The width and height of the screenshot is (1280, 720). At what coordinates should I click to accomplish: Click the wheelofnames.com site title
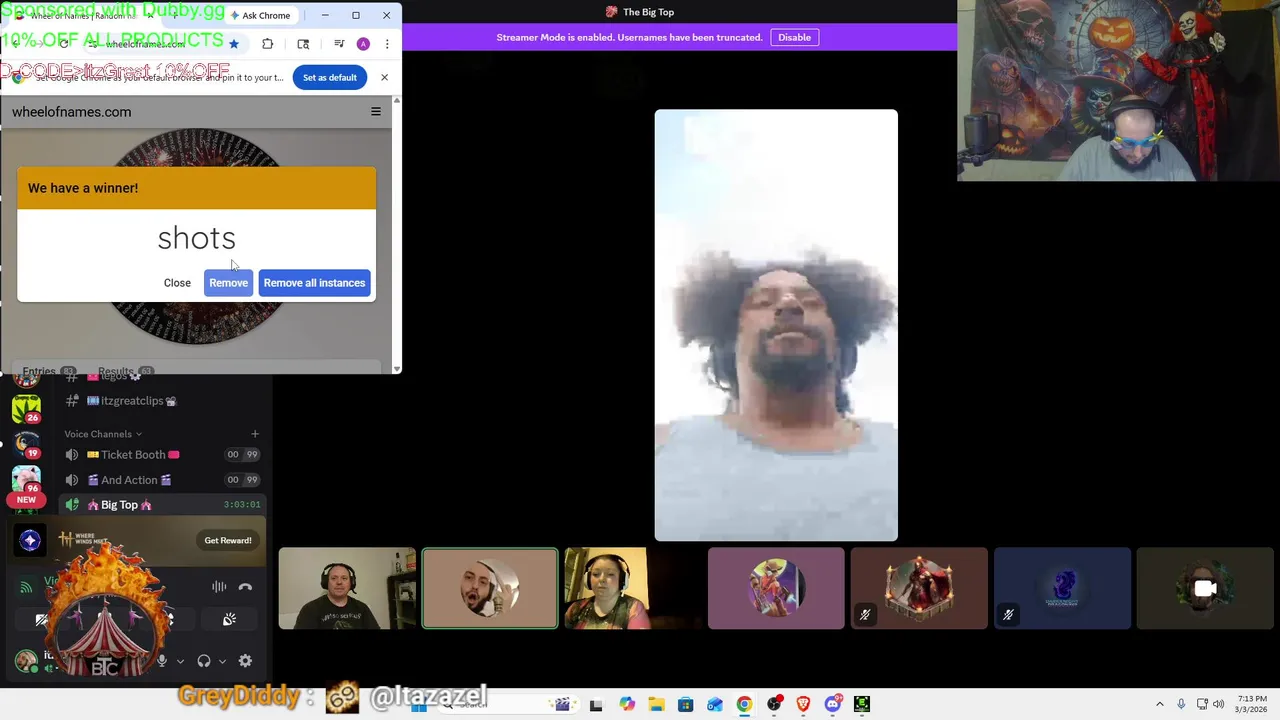point(71,112)
